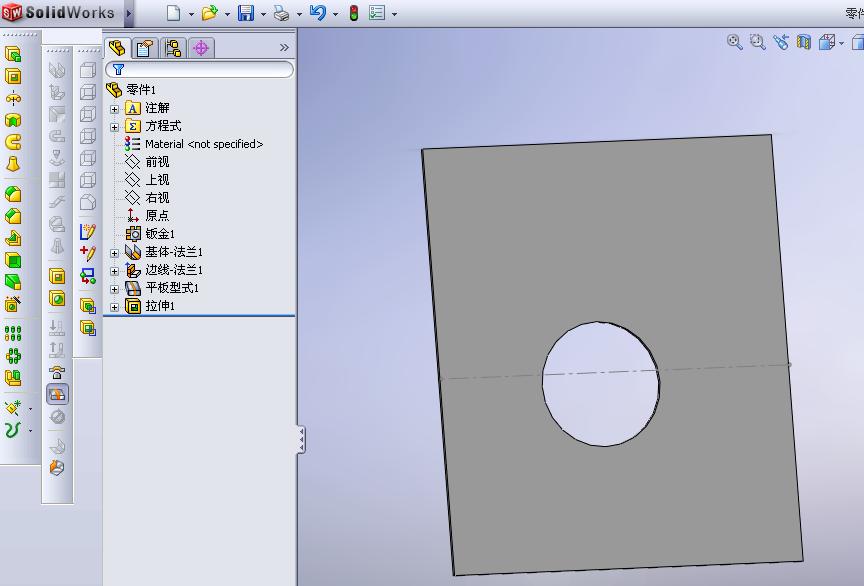Expand the 拉伸1 feature node
The height and width of the screenshot is (586, 864).
(115, 308)
